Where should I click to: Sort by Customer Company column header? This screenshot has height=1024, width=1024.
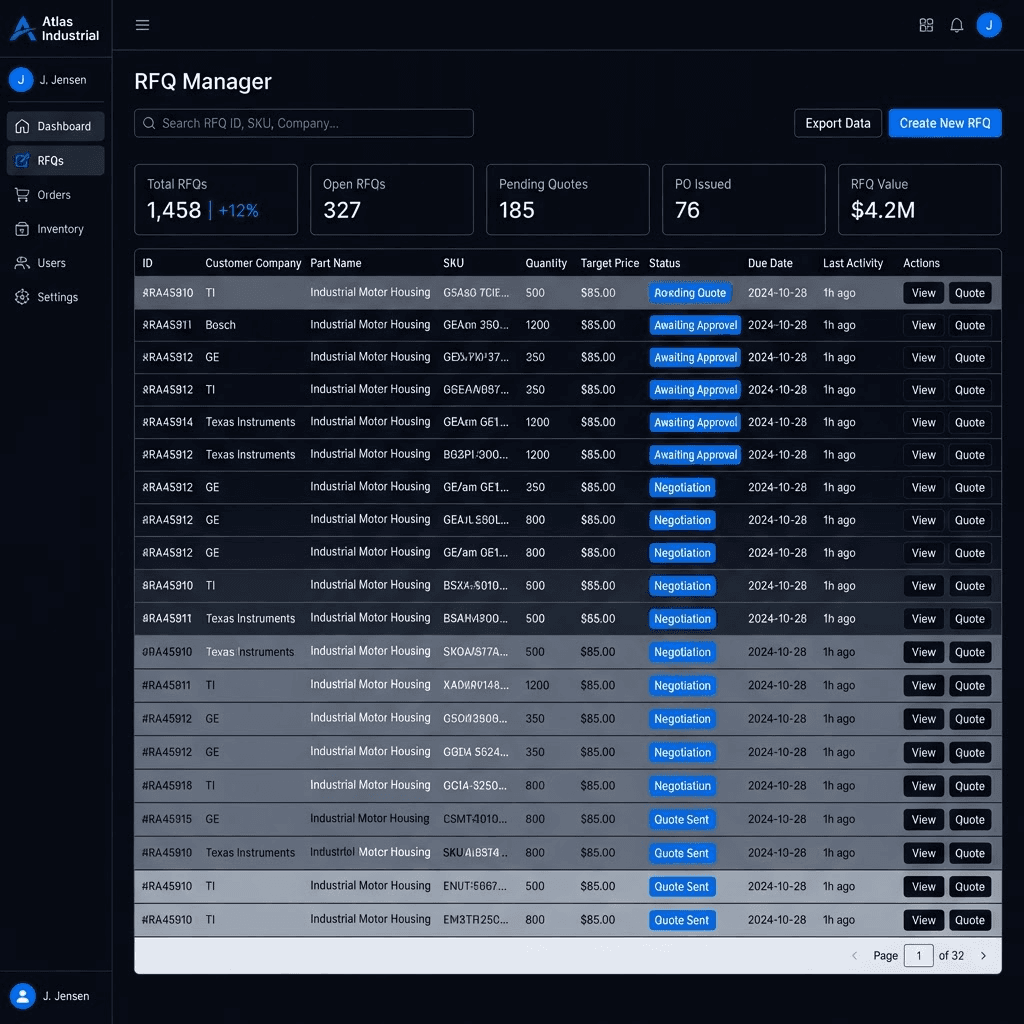(253, 263)
